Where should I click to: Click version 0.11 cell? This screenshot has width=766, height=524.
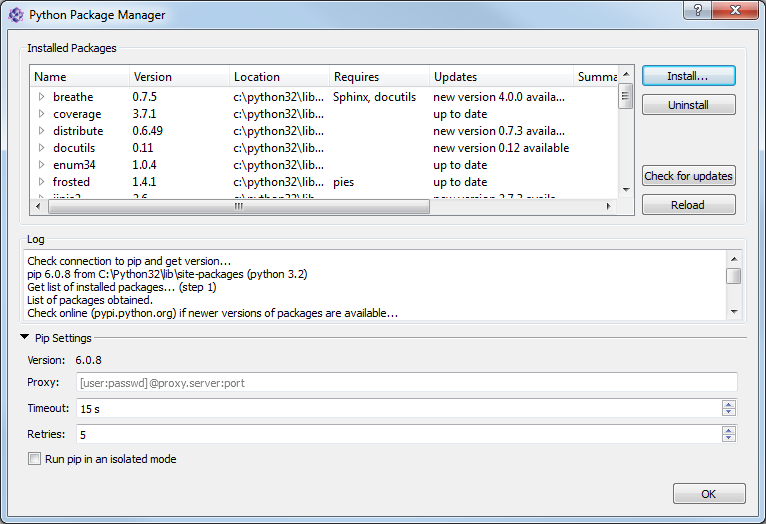pyautogui.click(x=143, y=147)
